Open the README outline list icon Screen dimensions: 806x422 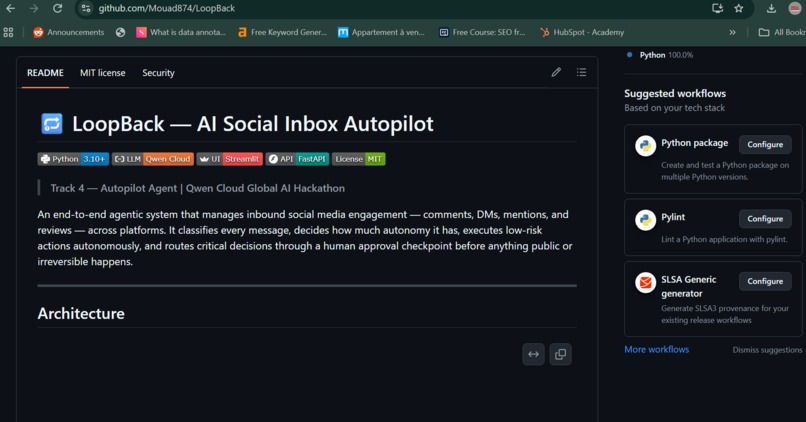coord(581,72)
